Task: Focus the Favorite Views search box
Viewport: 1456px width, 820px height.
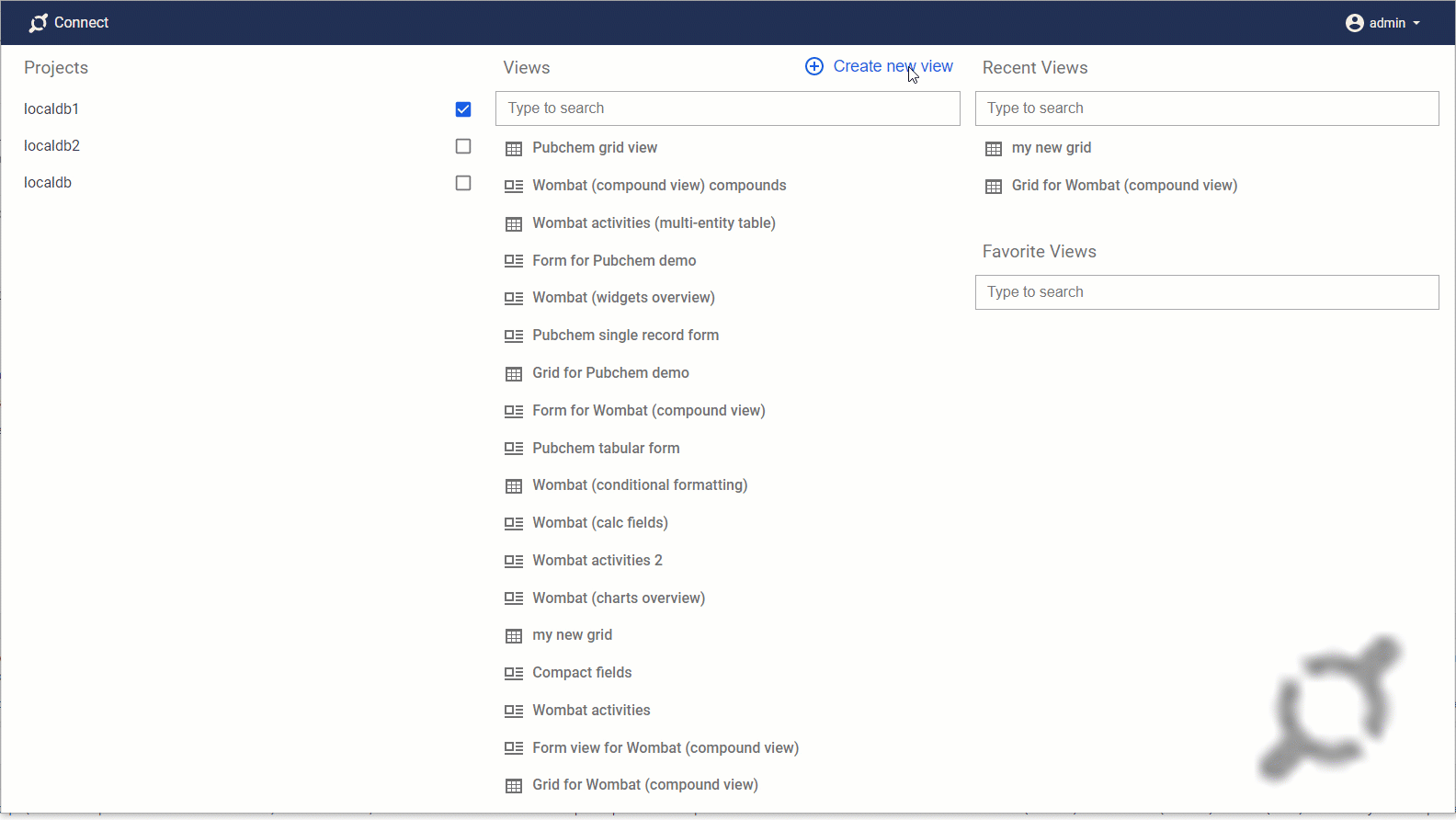Action: (1206, 292)
